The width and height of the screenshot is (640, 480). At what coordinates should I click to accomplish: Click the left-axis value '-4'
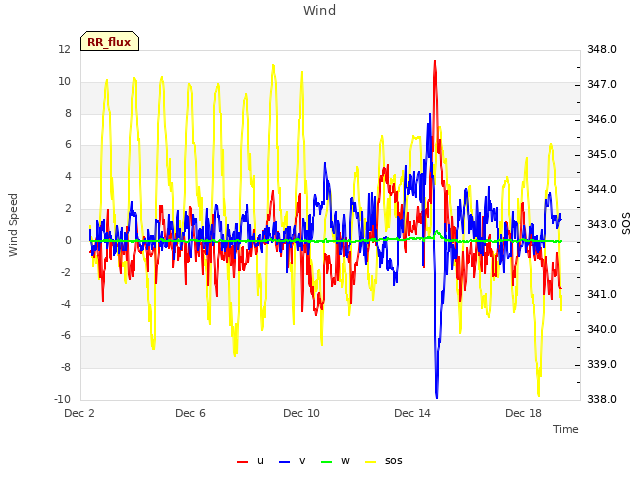(x=66, y=304)
